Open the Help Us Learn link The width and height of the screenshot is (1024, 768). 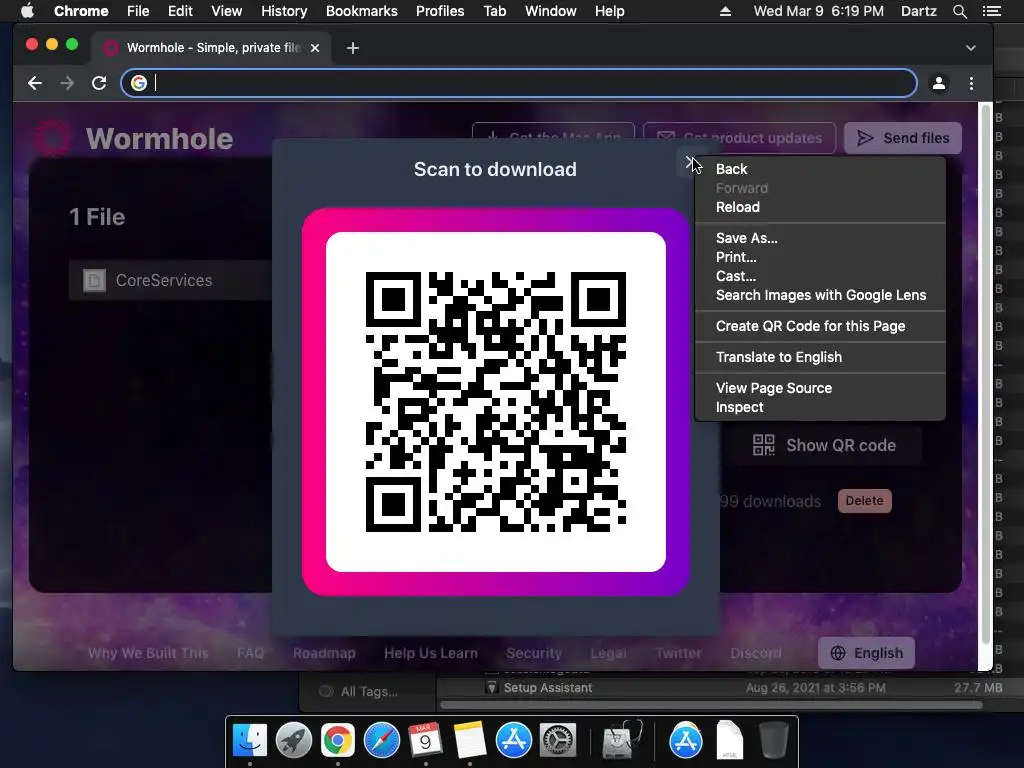click(x=430, y=653)
